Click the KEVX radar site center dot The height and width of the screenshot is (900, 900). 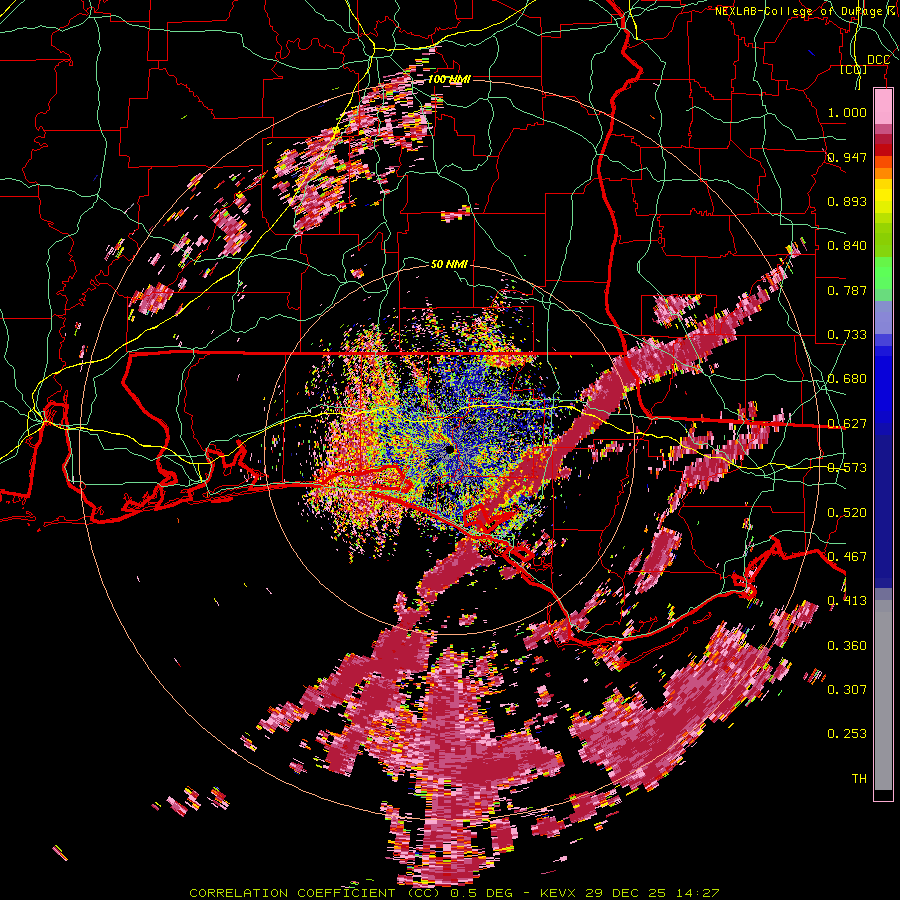[448, 449]
